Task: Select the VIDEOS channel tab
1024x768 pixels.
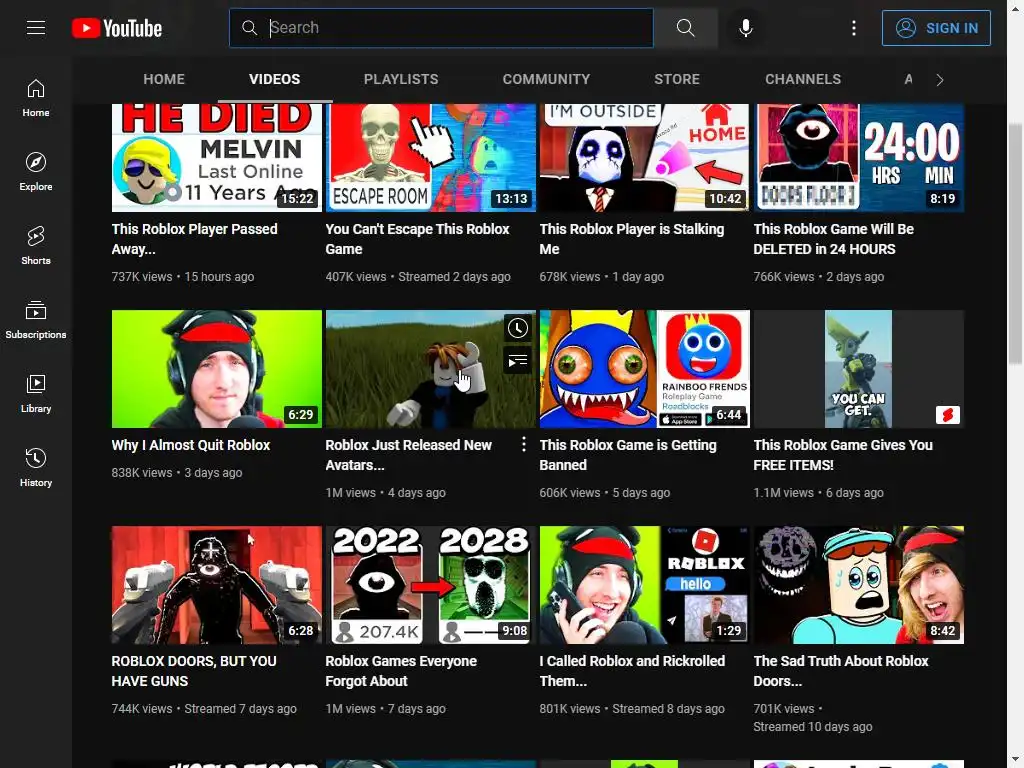Action: (x=274, y=79)
